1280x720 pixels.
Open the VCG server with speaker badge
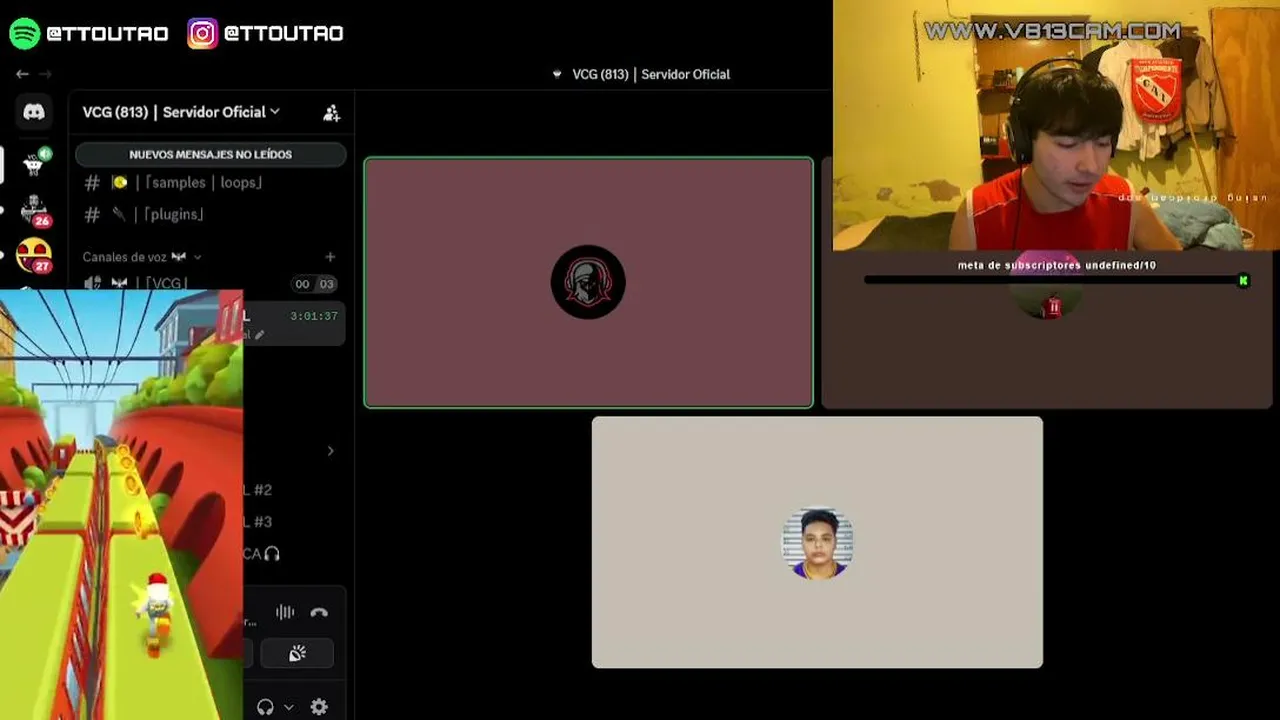tap(34, 164)
